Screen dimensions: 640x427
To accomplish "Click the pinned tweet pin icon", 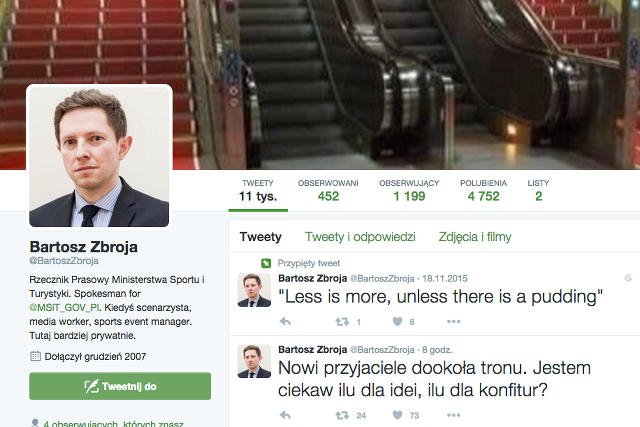I will click(x=266, y=263).
